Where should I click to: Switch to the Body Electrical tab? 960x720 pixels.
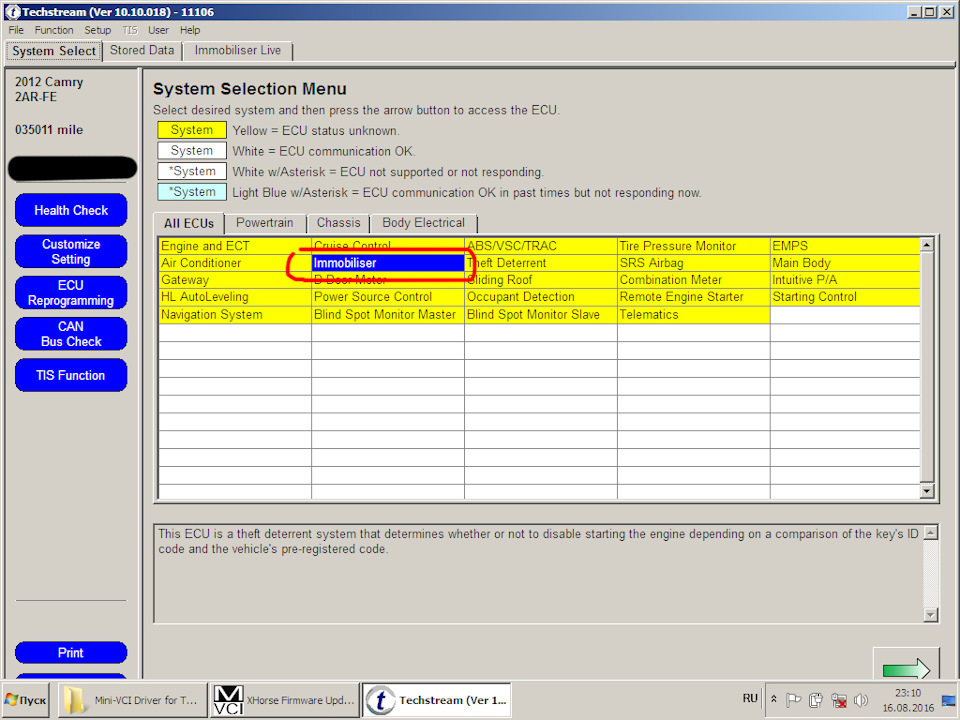424,223
